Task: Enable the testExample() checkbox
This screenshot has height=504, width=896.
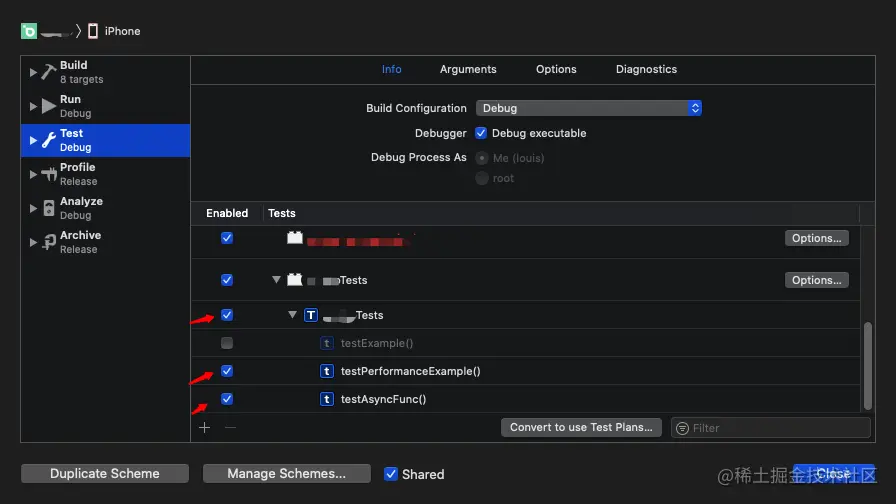Action: (x=227, y=343)
